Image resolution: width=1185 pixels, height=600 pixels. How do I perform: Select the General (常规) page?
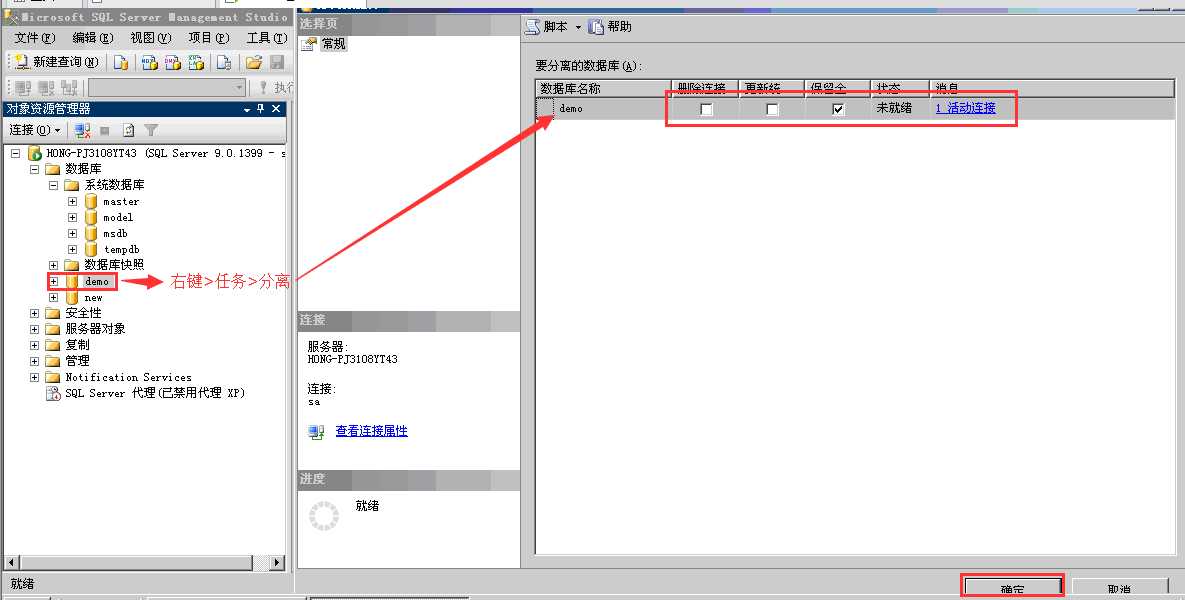click(x=333, y=44)
